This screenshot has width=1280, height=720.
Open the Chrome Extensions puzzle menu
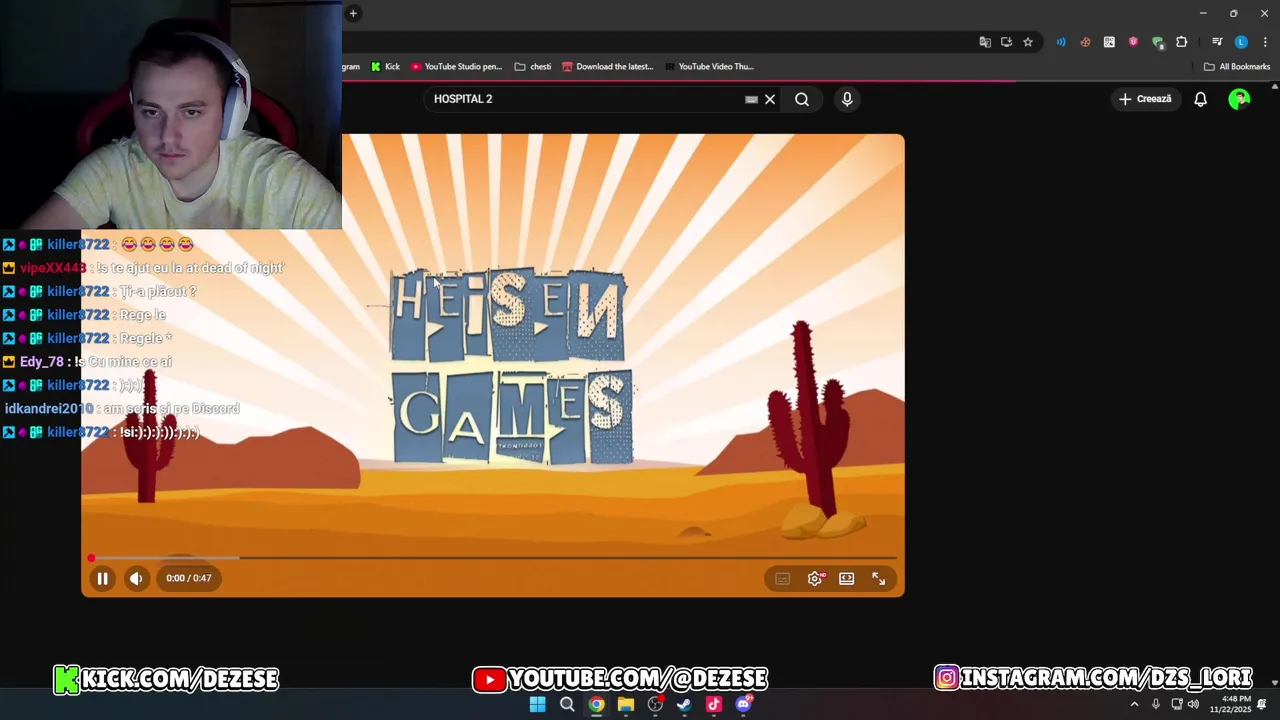(x=1181, y=42)
